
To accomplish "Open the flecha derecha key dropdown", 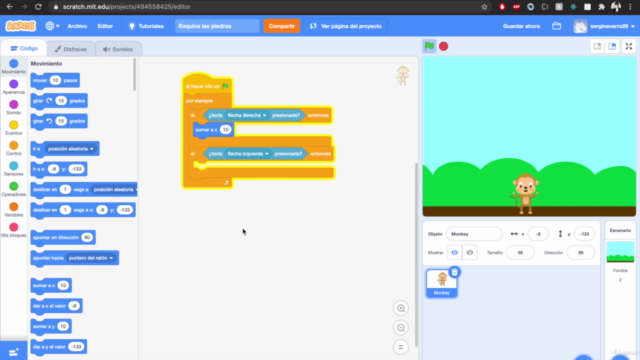I will (x=247, y=115).
